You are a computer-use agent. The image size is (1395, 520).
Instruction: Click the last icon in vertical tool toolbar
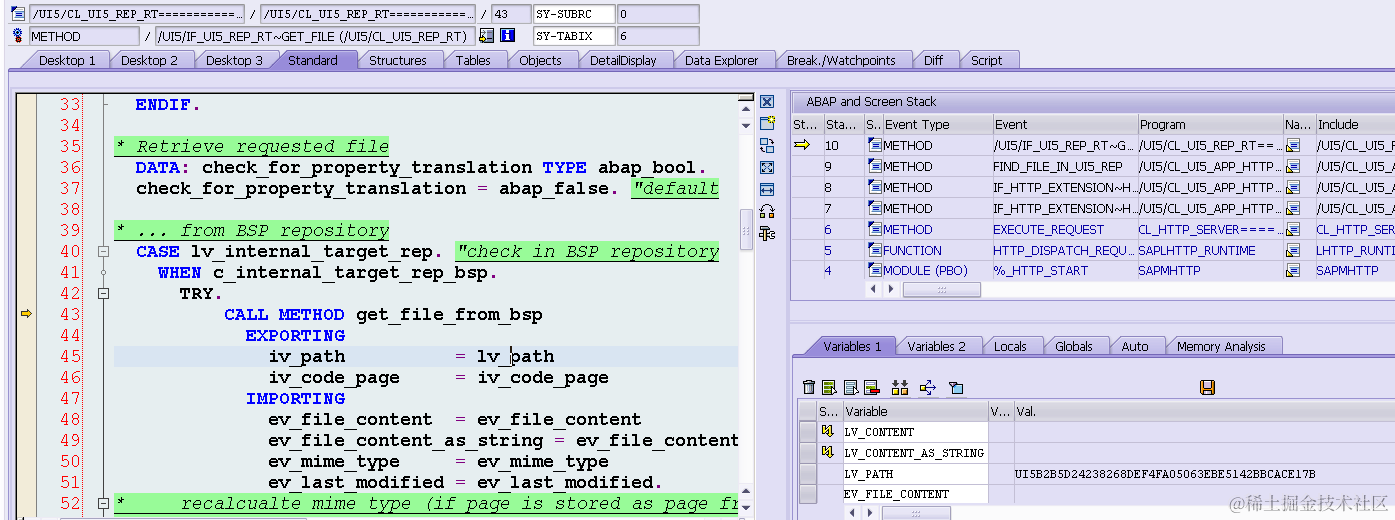pyautogui.click(x=767, y=233)
